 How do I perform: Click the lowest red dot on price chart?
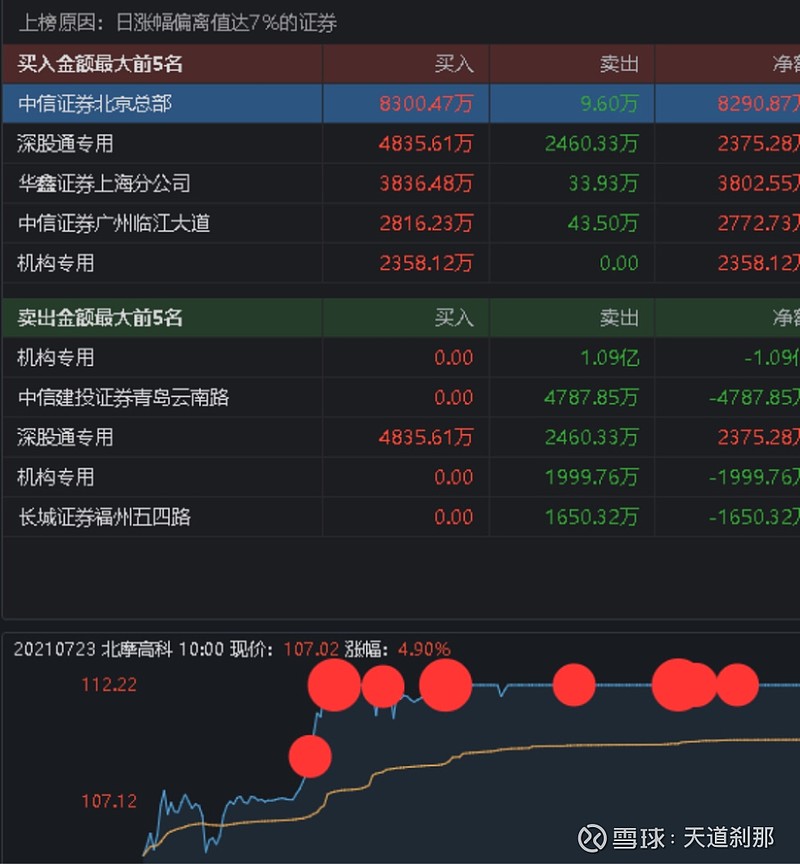point(310,757)
